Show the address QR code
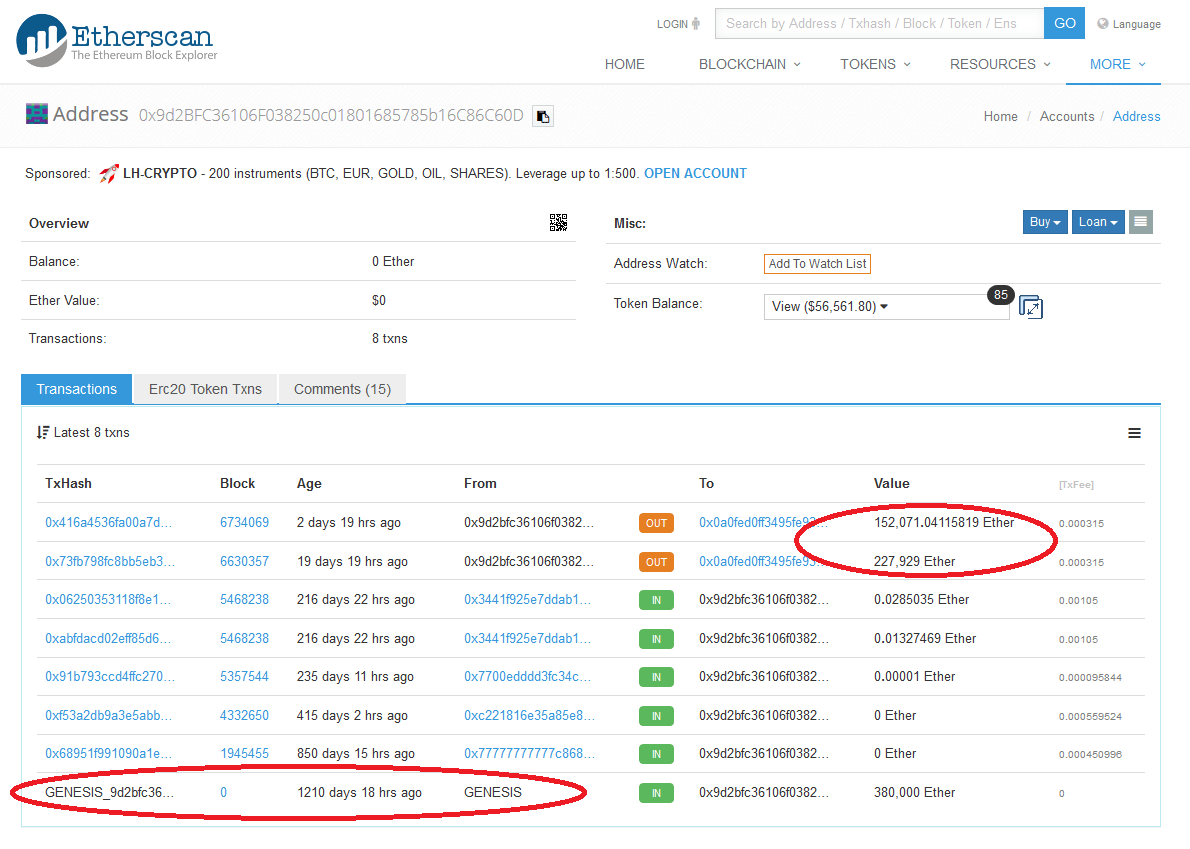The width and height of the screenshot is (1190, 849). (558, 223)
